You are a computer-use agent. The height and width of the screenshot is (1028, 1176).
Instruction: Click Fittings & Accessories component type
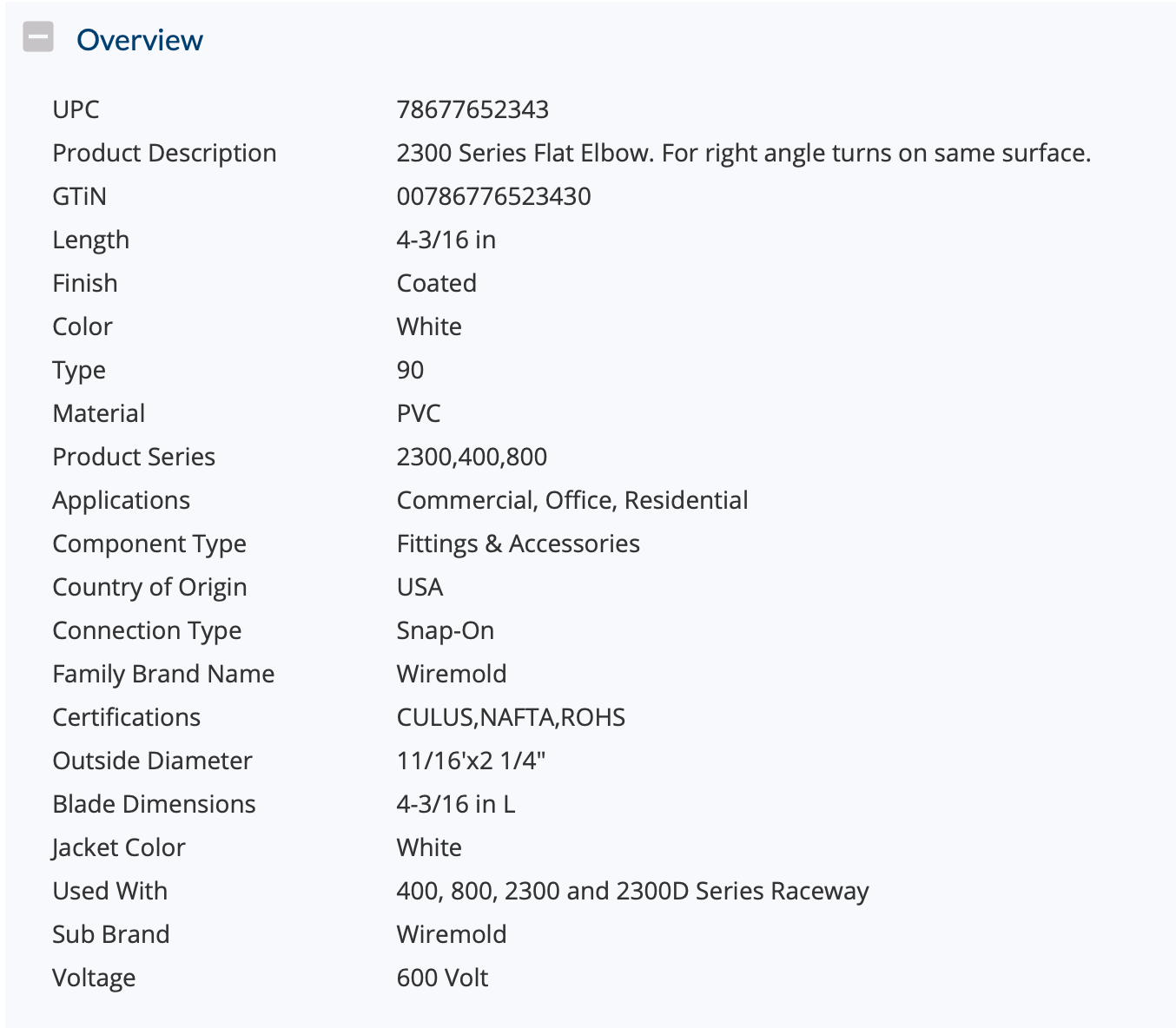(519, 544)
